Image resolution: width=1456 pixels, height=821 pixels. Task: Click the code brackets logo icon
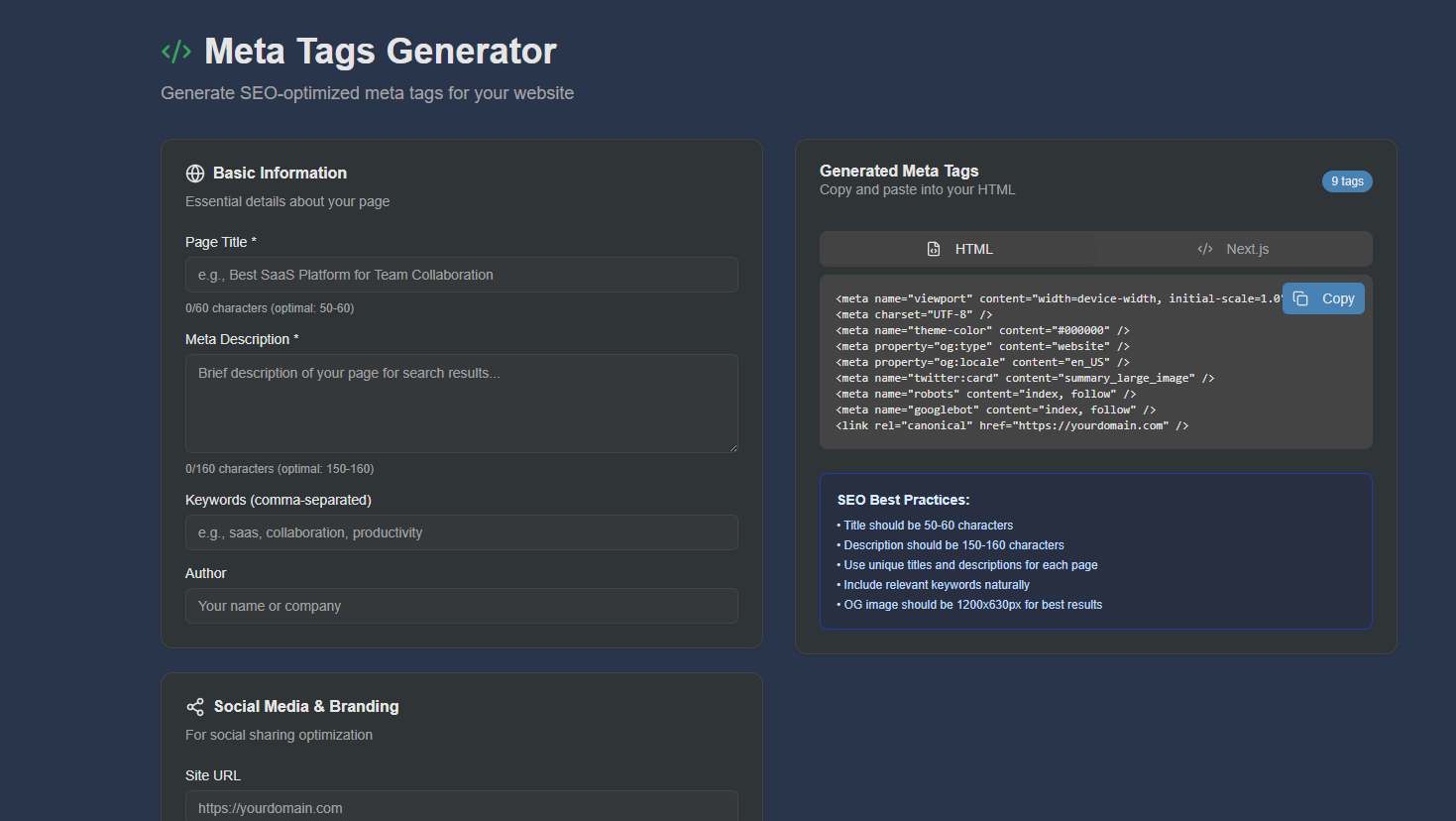(176, 52)
